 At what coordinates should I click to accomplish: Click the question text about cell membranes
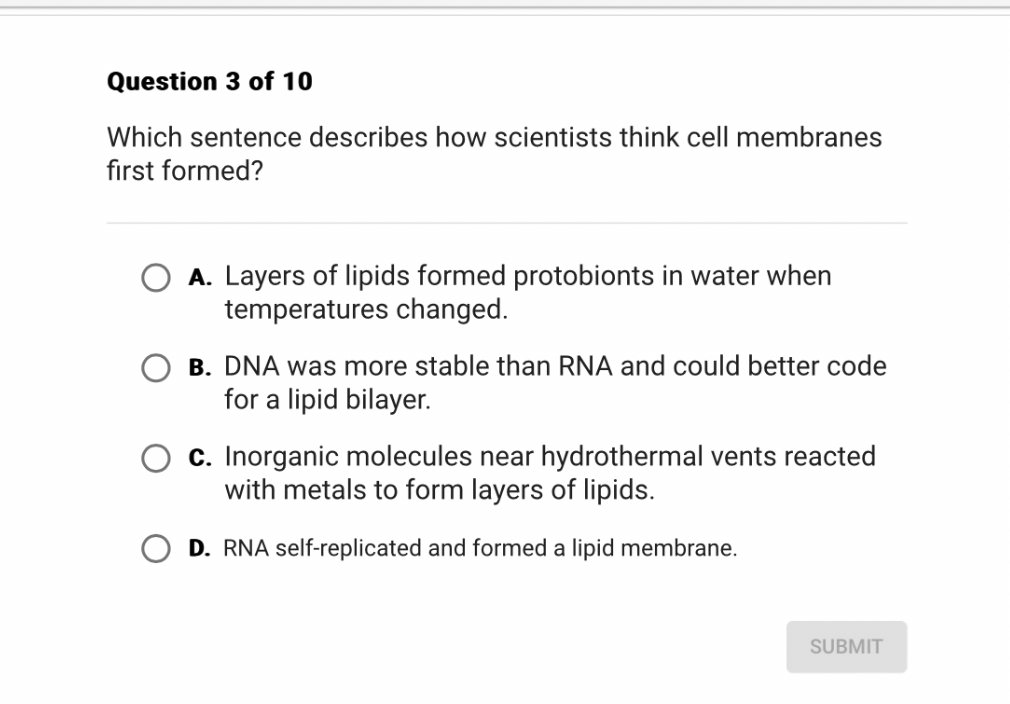[494, 154]
